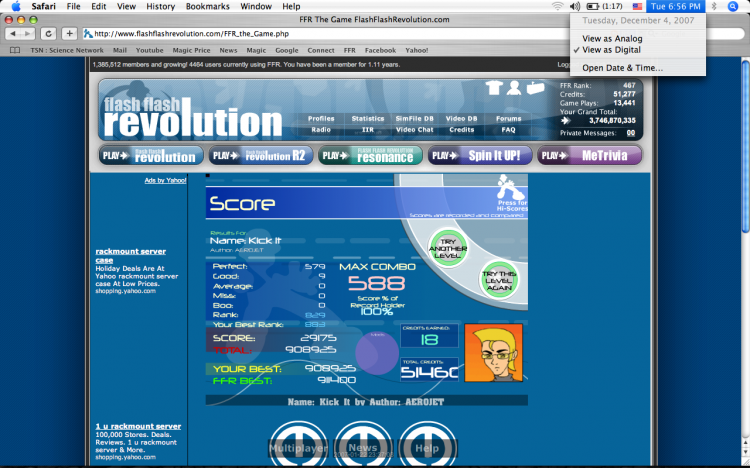
Task: Open FAQ link in FFR header
Action: click(508, 130)
